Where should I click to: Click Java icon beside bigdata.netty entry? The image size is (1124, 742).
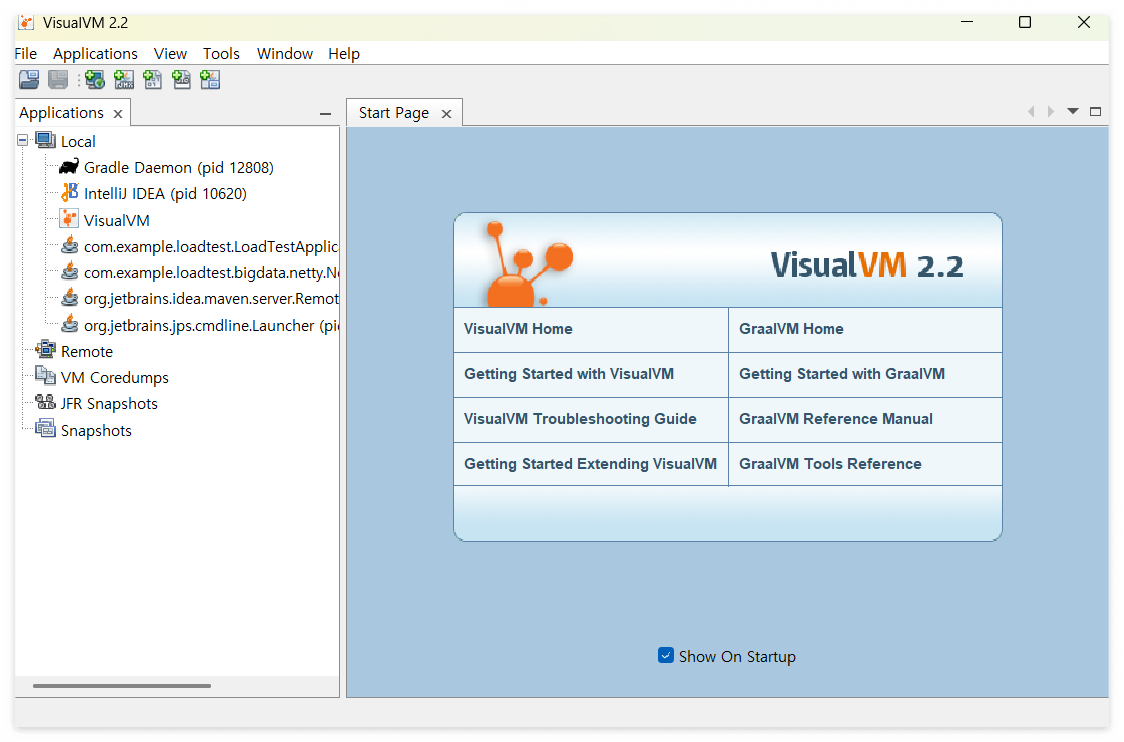pos(70,272)
